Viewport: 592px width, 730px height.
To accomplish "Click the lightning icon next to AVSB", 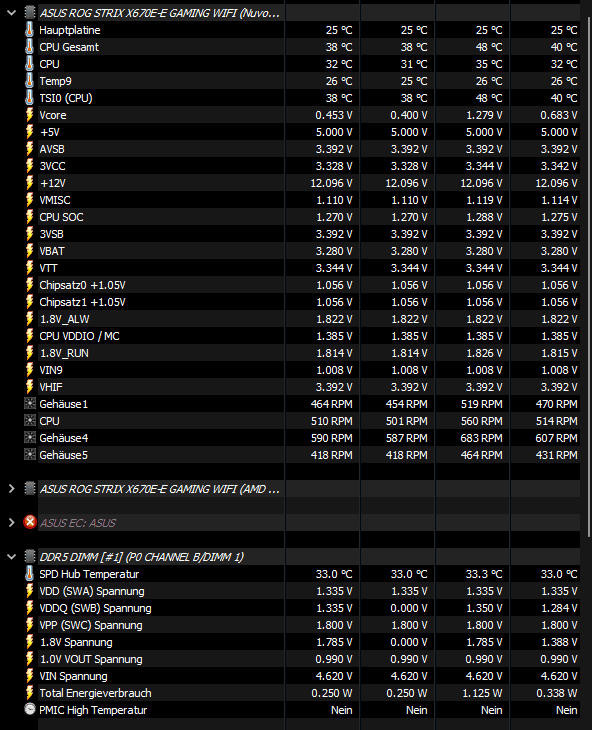I will pyautogui.click(x=29, y=149).
